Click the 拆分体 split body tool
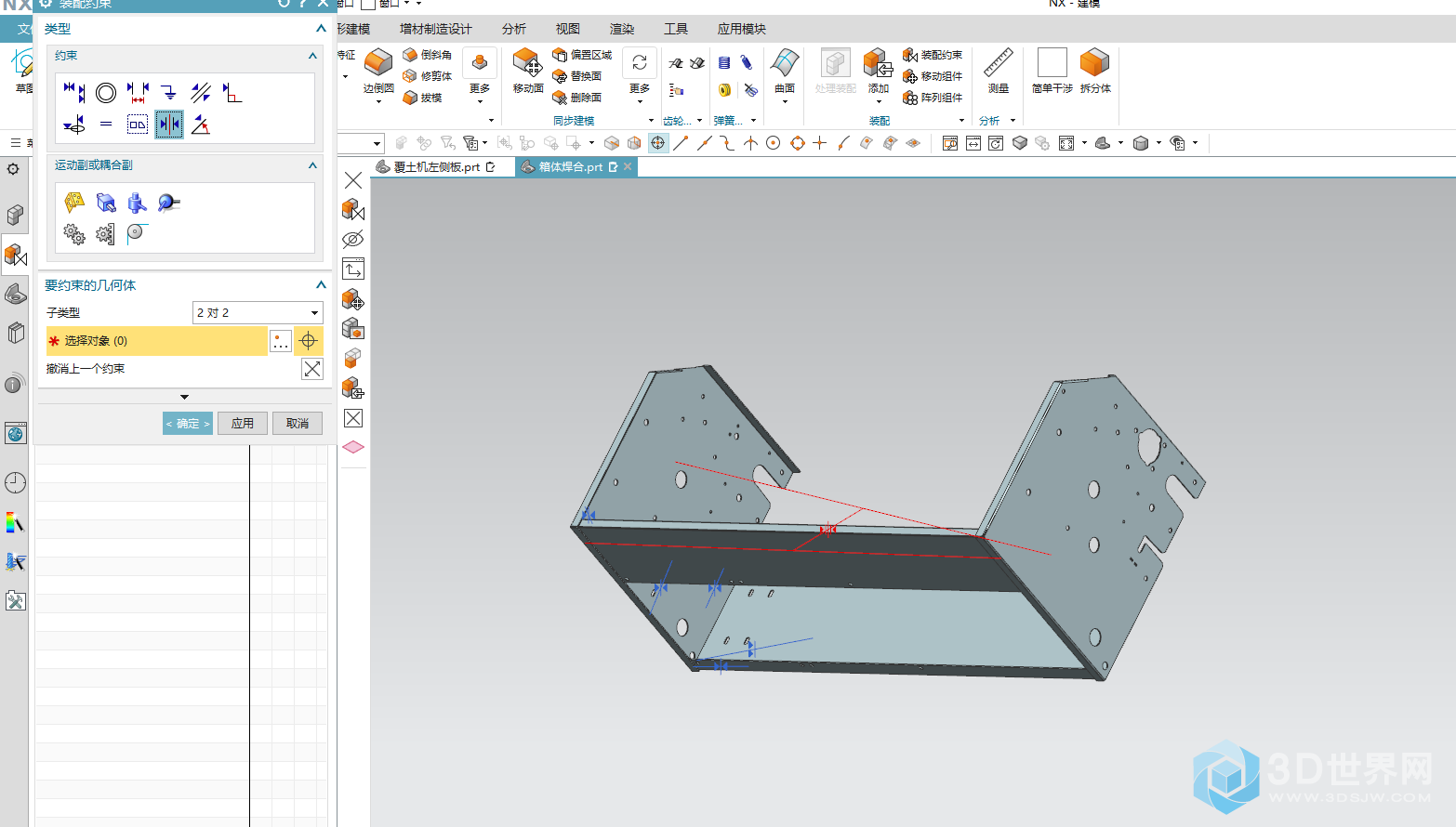This screenshot has height=827, width=1456. (1095, 72)
